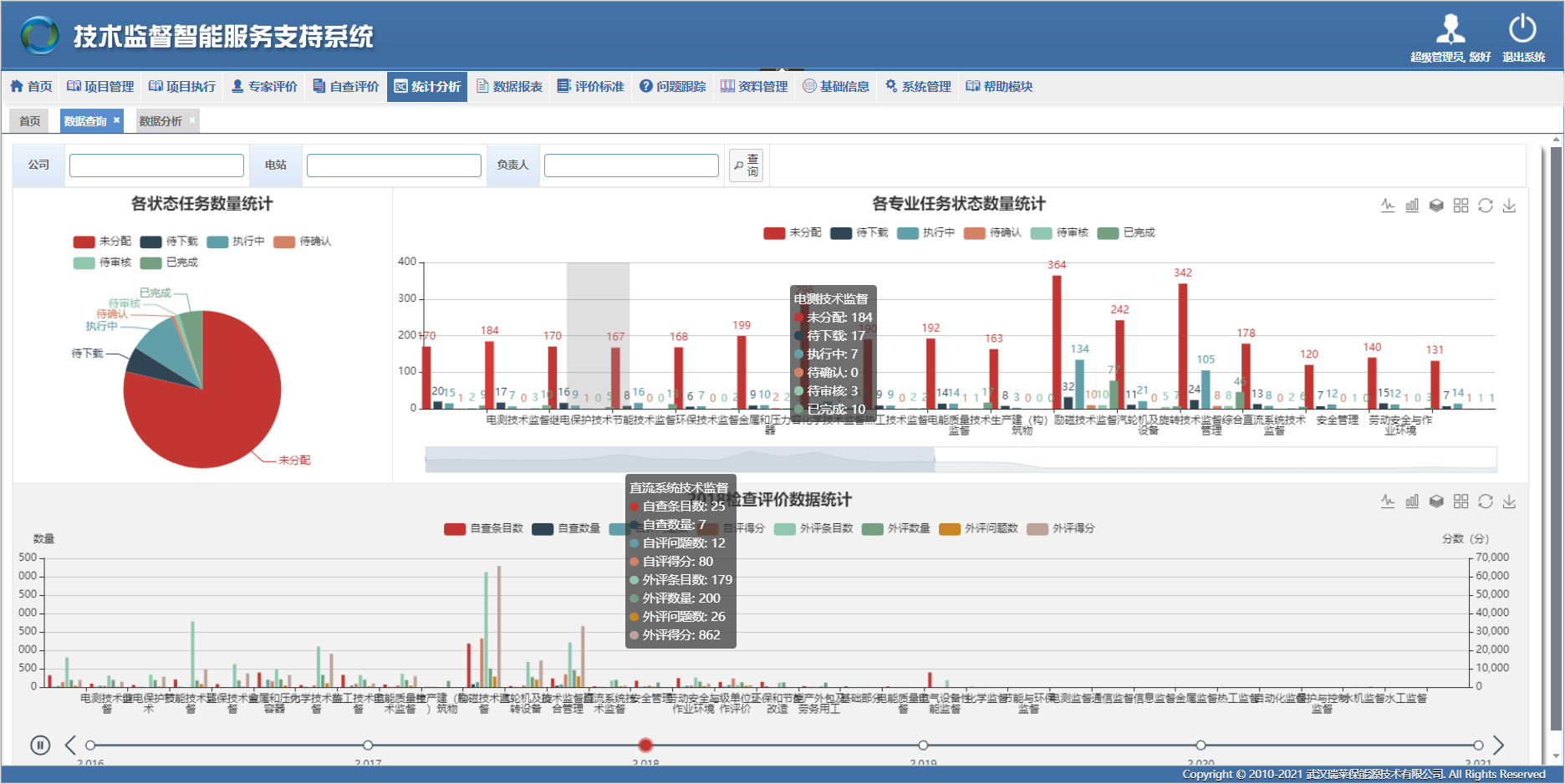Open the 统计分析 menu
Screen dimensions: 1565x784
pyautogui.click(x=427, y=86)
